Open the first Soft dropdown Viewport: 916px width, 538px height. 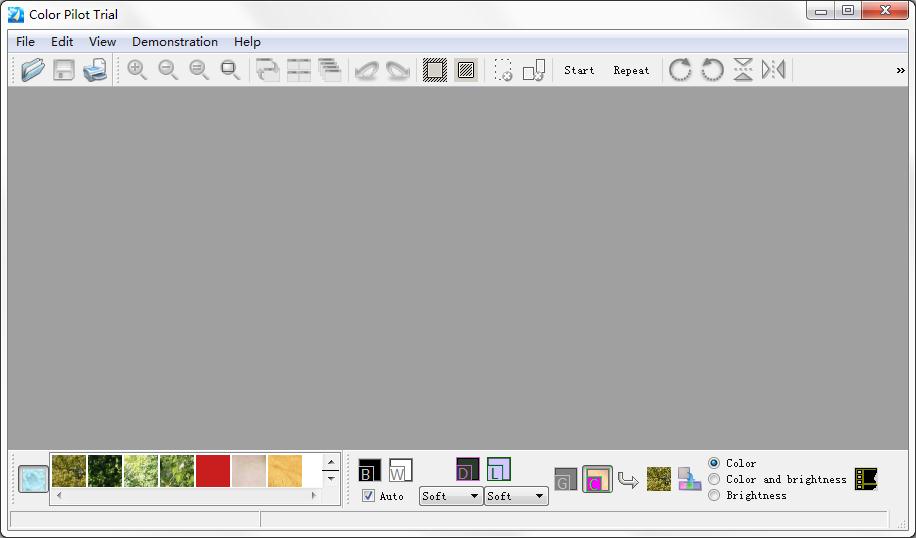pos(450,496)
